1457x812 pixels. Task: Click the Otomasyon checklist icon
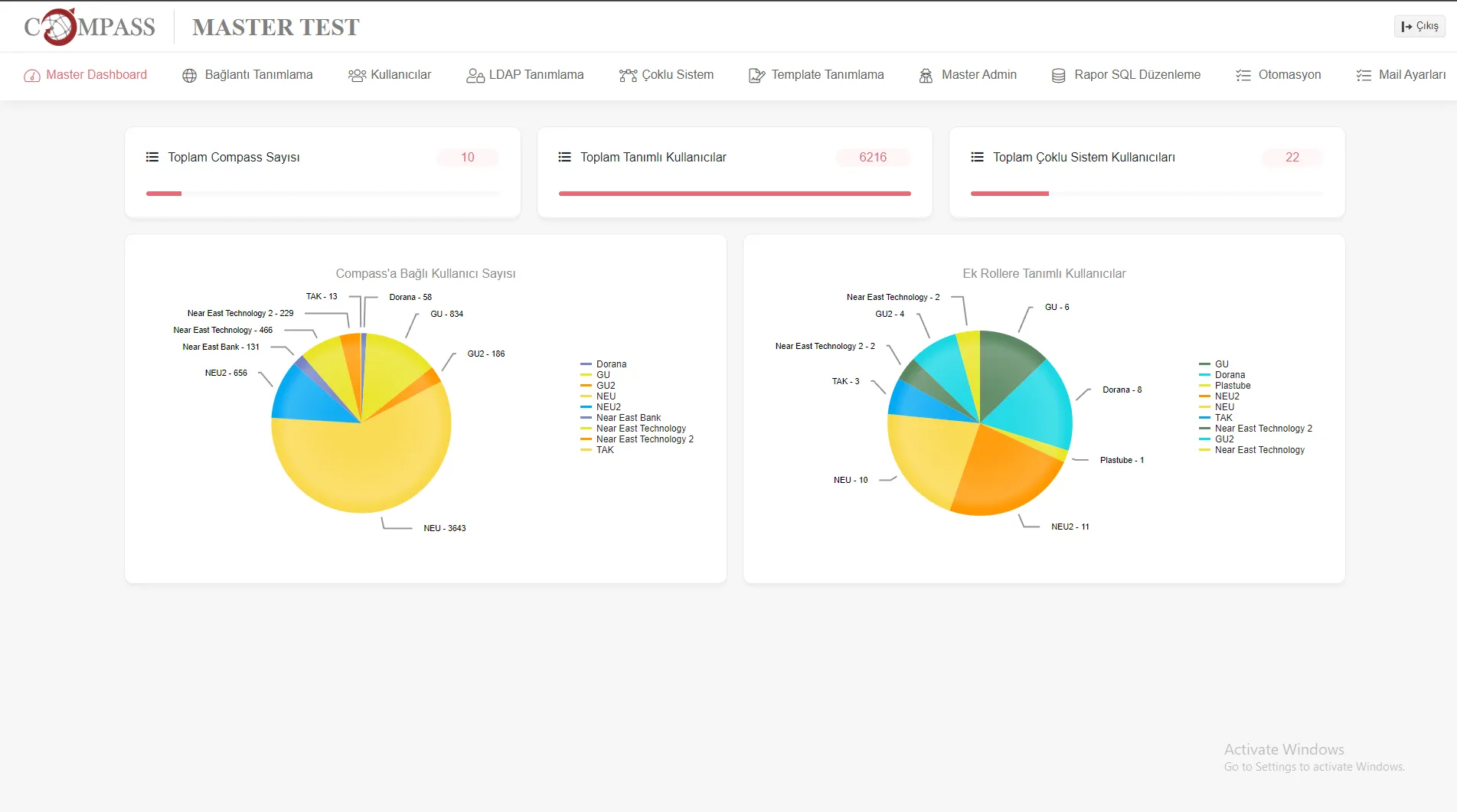(1243, 75)
